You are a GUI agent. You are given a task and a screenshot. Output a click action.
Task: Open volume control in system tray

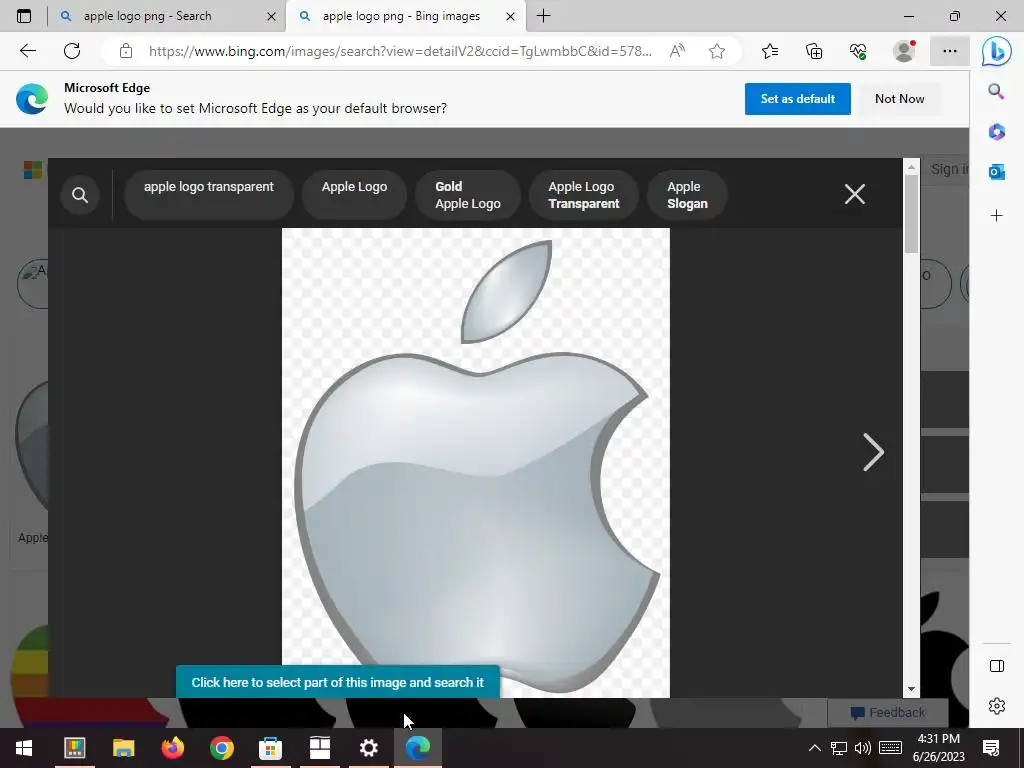[x=863, y=748]
